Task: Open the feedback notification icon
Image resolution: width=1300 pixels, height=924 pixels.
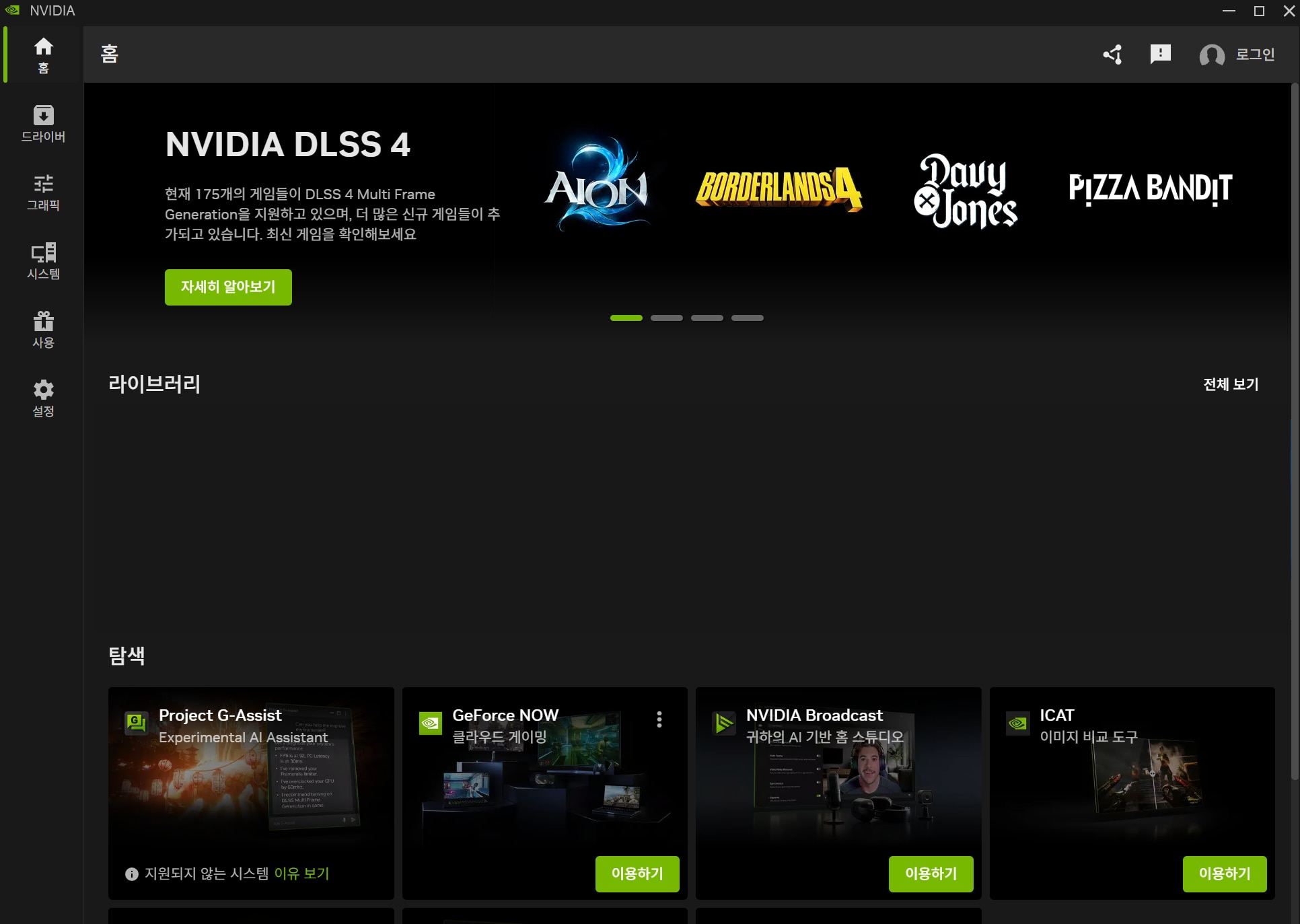Action: pos(1160,55)
